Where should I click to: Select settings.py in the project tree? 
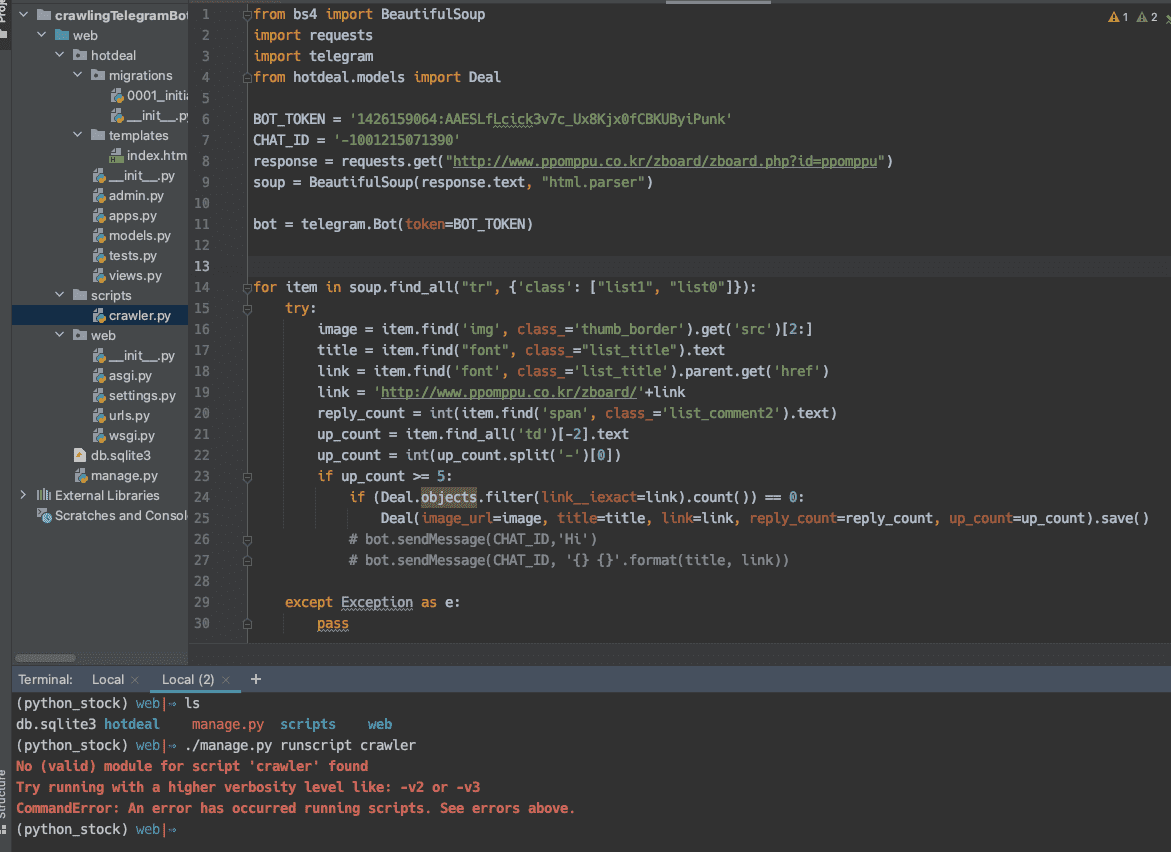[x=142, y=396]
